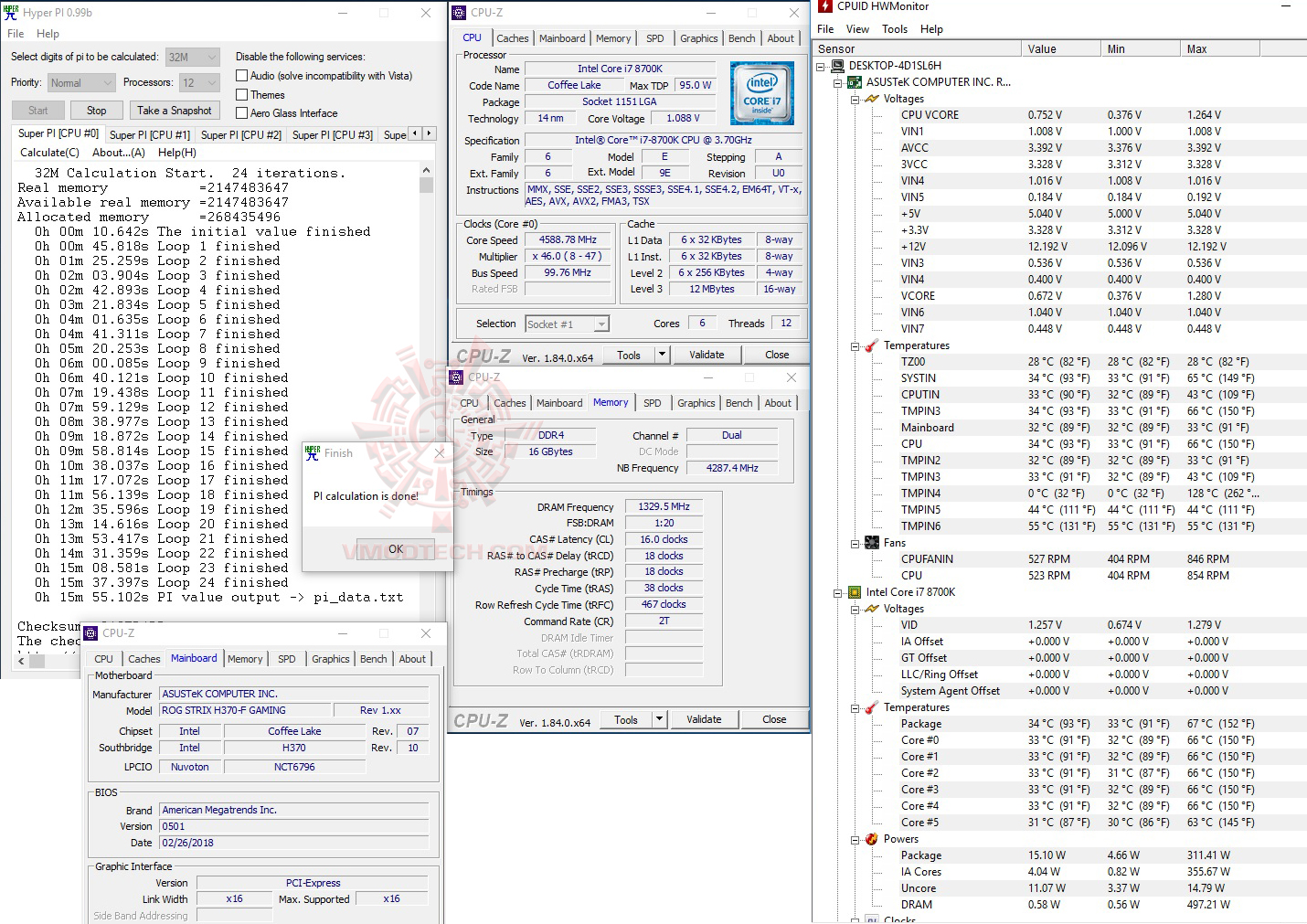
Task: Open the Priority dropdown set to Normal
Action: coord(81,83)
